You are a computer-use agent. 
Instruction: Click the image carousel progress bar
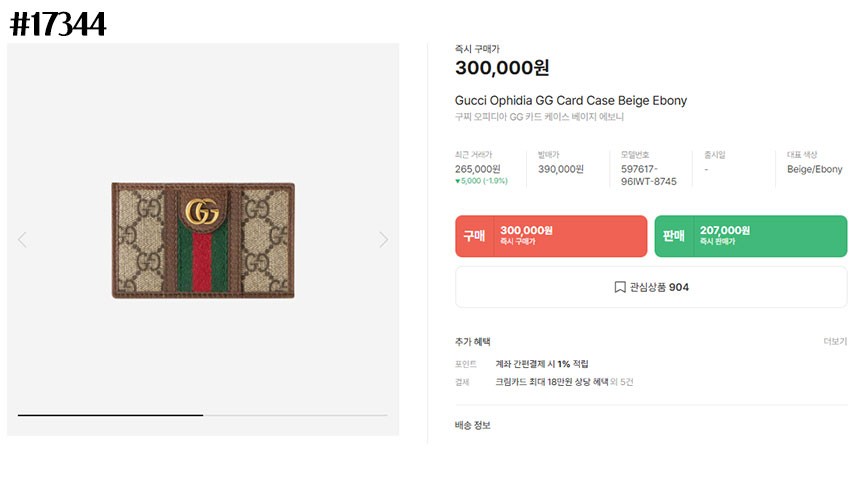click(x=202, y=414)
